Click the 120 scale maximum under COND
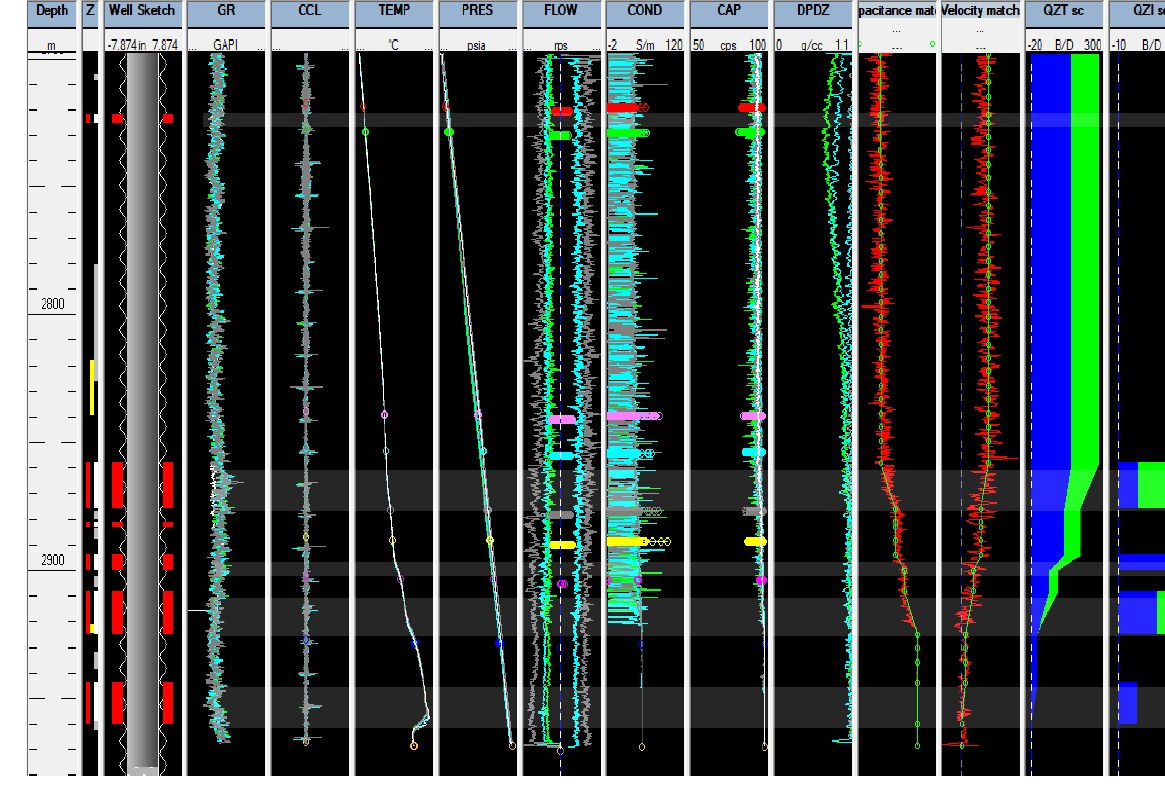Screen dimensions: 1165x800 click(674, 45)
